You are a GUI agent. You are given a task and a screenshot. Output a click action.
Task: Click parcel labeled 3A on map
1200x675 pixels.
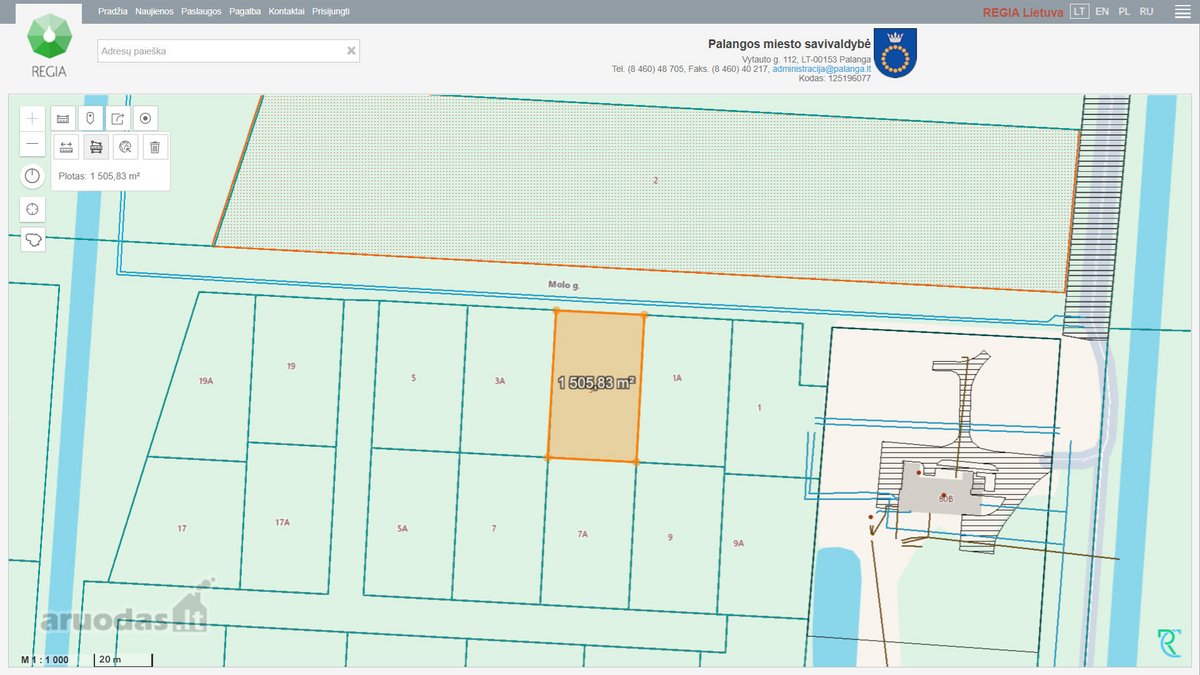[x=500, y=381]
